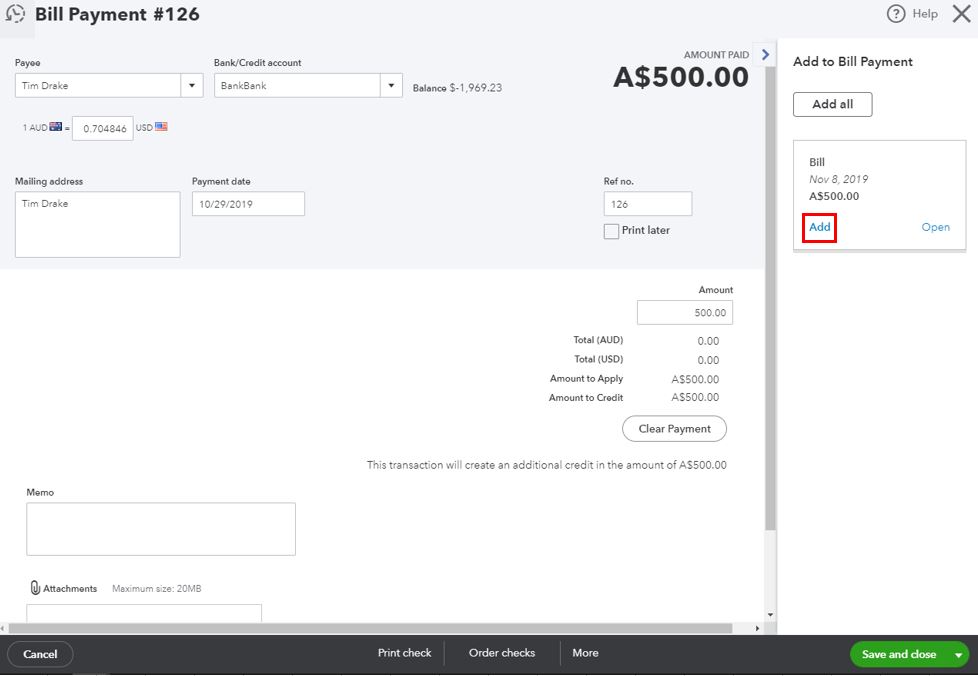Click the Attachments paperclip icon
978x676 pixels.
[x=35, y=588]
